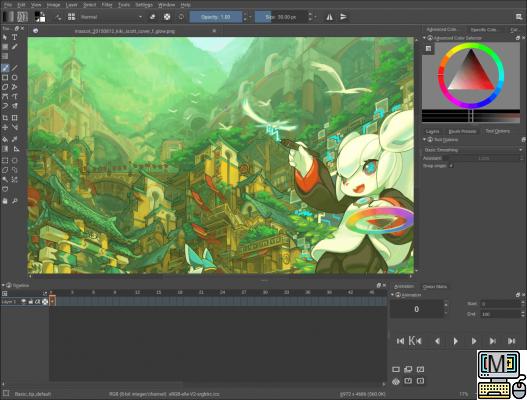Adjust the brush Size slider
This screenshot has width=527, height=400.
[x=281, y=17]
